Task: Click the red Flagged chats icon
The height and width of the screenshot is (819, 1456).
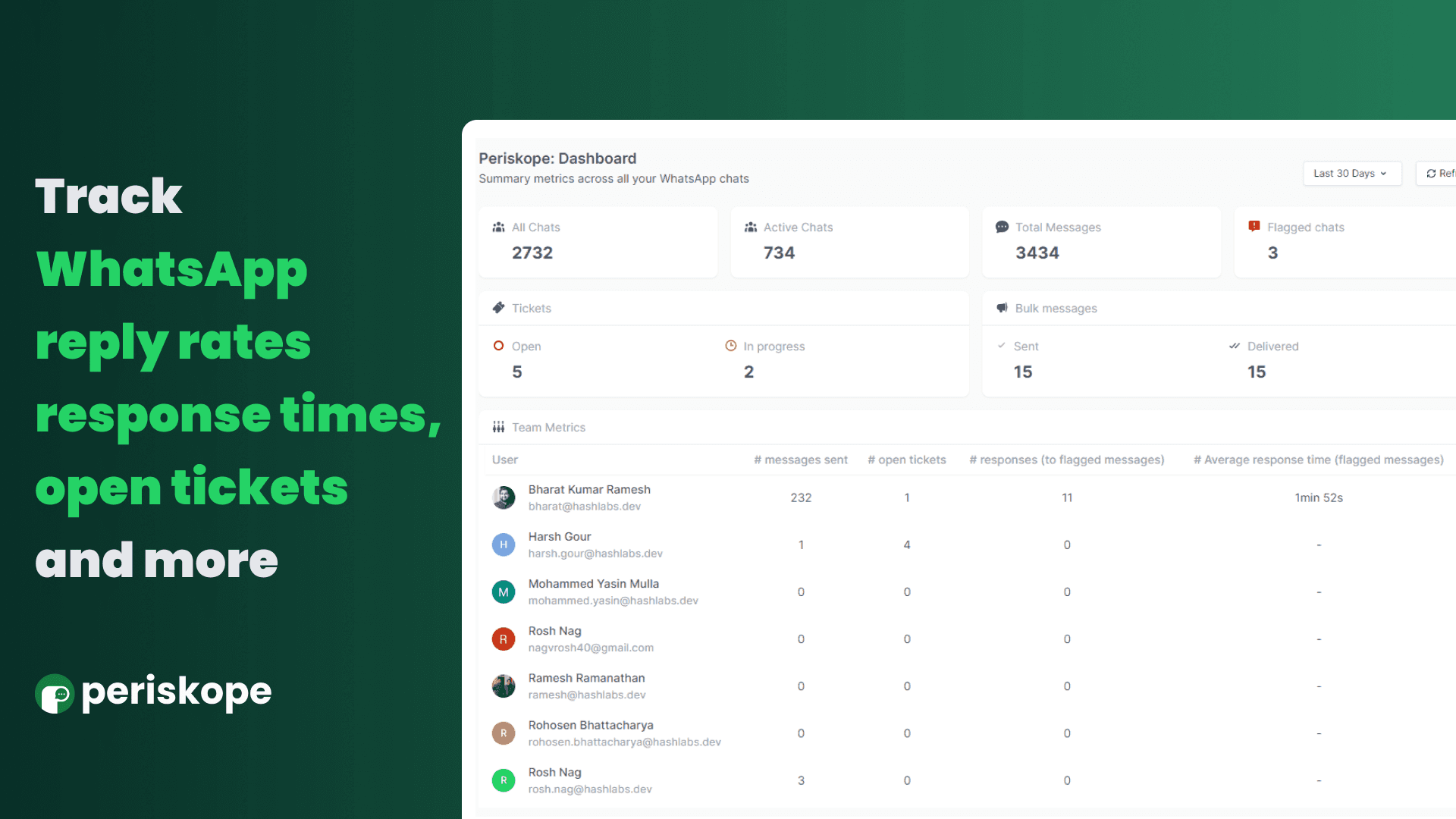Action: pyautogui.click(x=1254, y=227)
